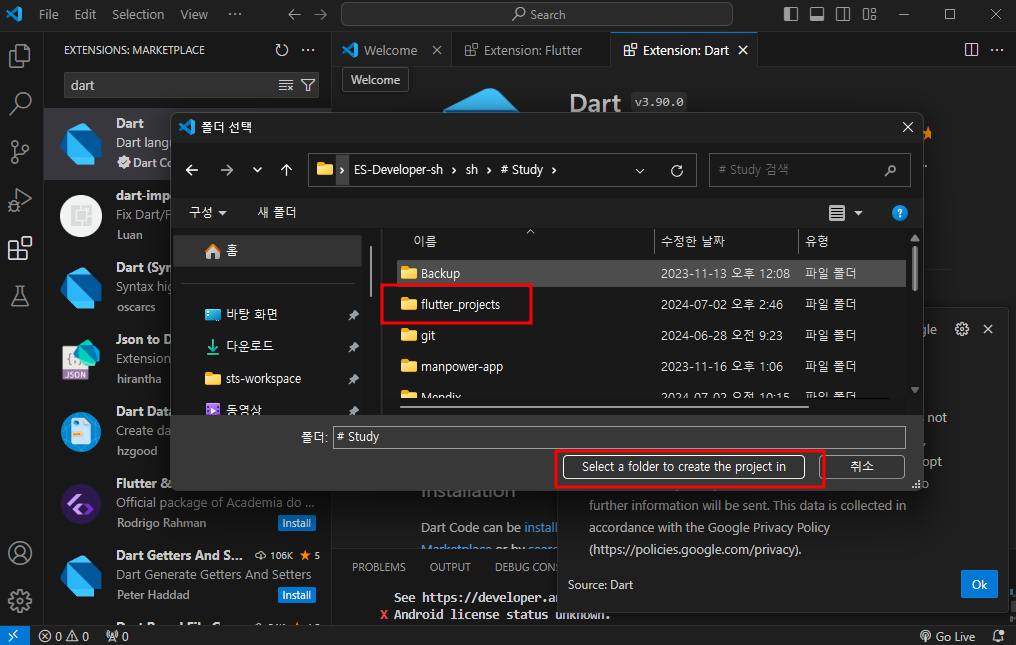Open notifications bell in status bar
The height and width of the screenshot is (645, 1016).
[999, 637]
